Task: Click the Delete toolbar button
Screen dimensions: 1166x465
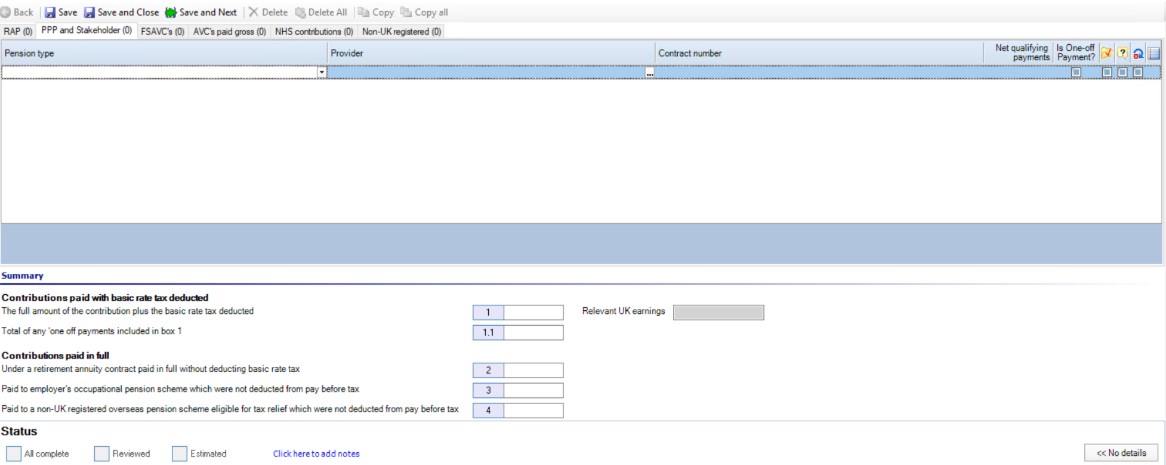Action: click(268, 13)
